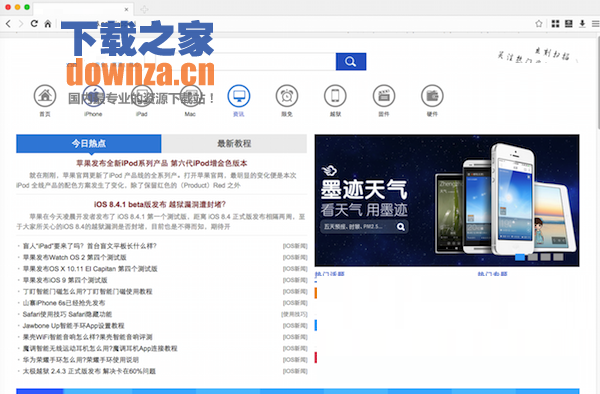600x394 pixels.
Task: Open the 果壳WiFi智能音响 review
Action: point(87,337)
